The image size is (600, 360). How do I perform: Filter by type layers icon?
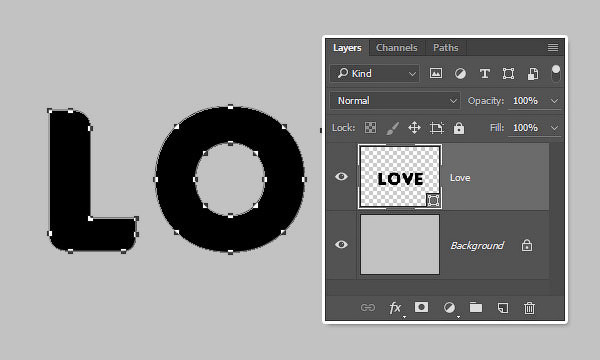click(x=484, y=73)
